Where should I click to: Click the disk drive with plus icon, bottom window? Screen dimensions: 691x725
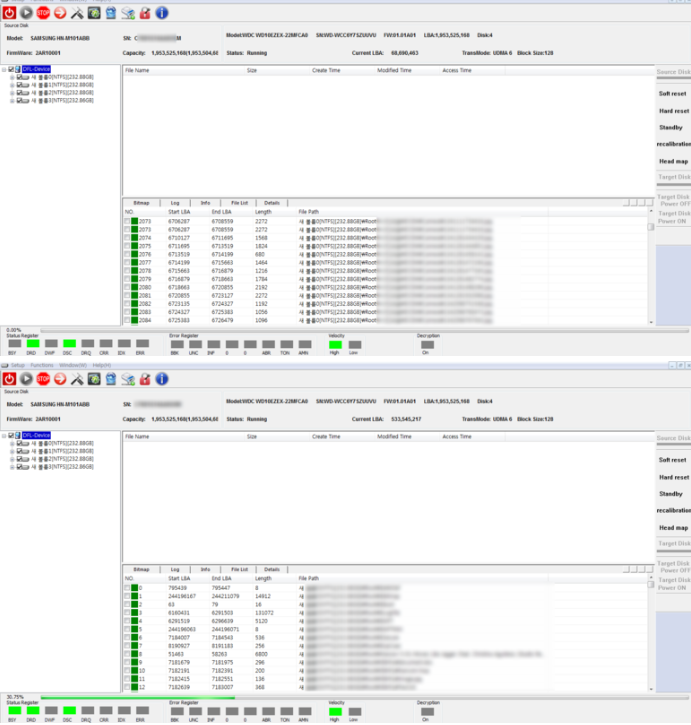[x=128, y=379]
